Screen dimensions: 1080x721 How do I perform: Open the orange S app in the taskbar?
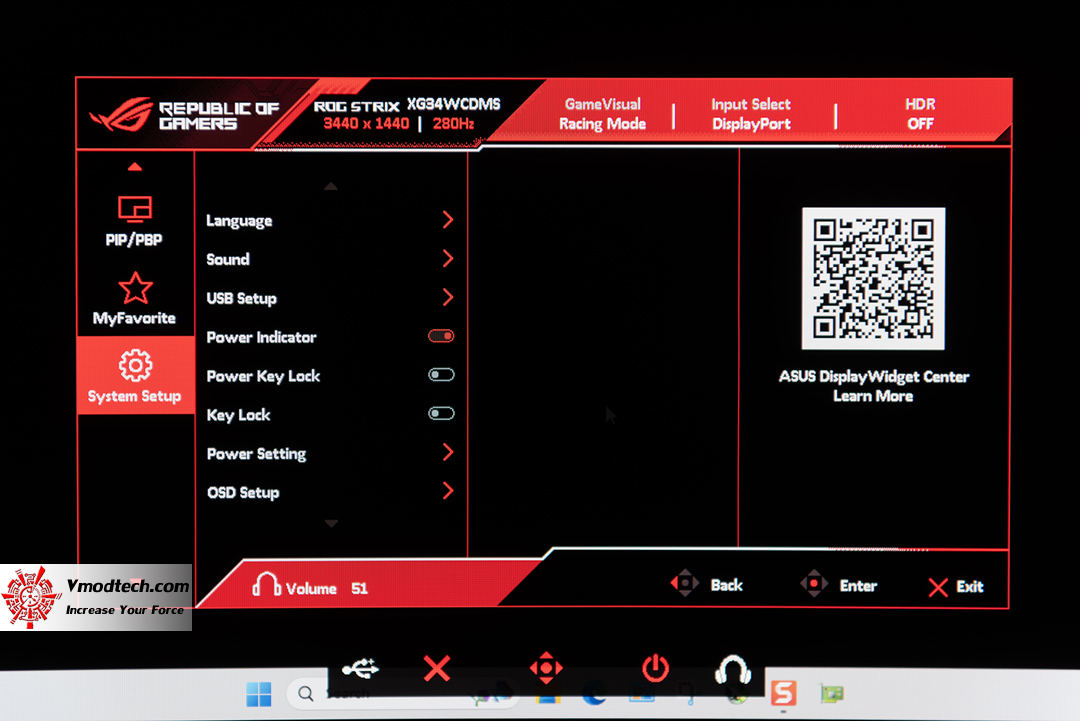pyautogui.click(x=784, y=693)
